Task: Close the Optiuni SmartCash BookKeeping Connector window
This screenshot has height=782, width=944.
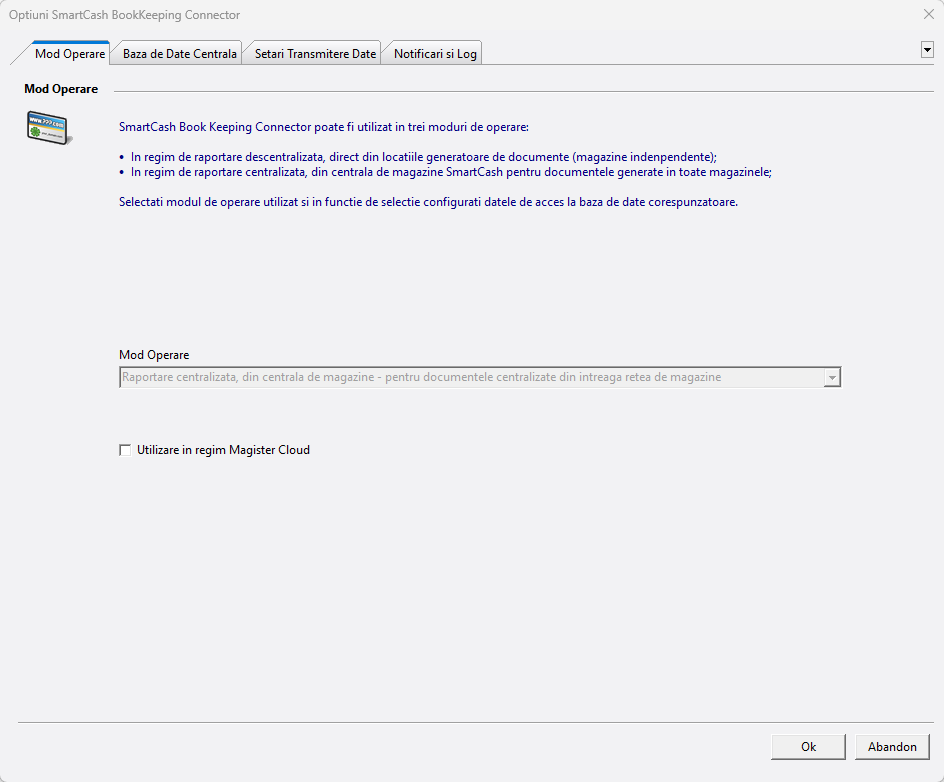Action: point(928,14)
